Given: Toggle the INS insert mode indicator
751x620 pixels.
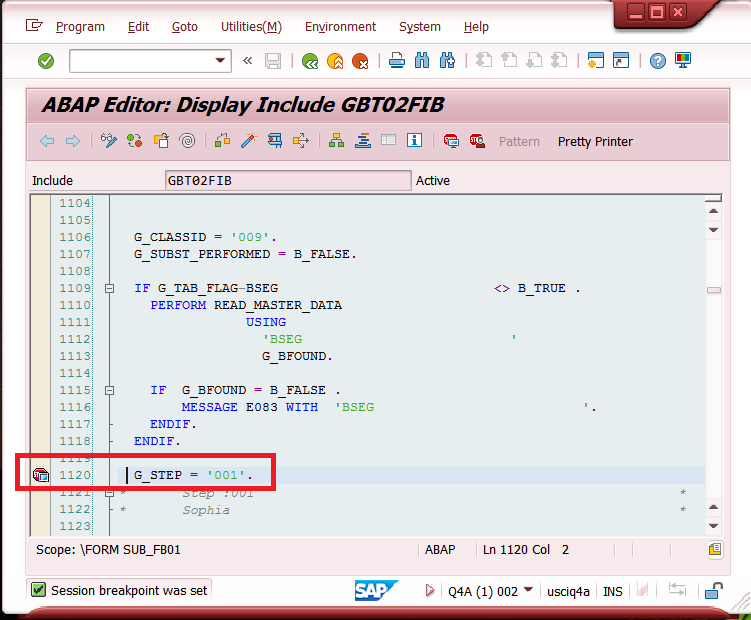Looking at the screenshot, I should [613, 591].
